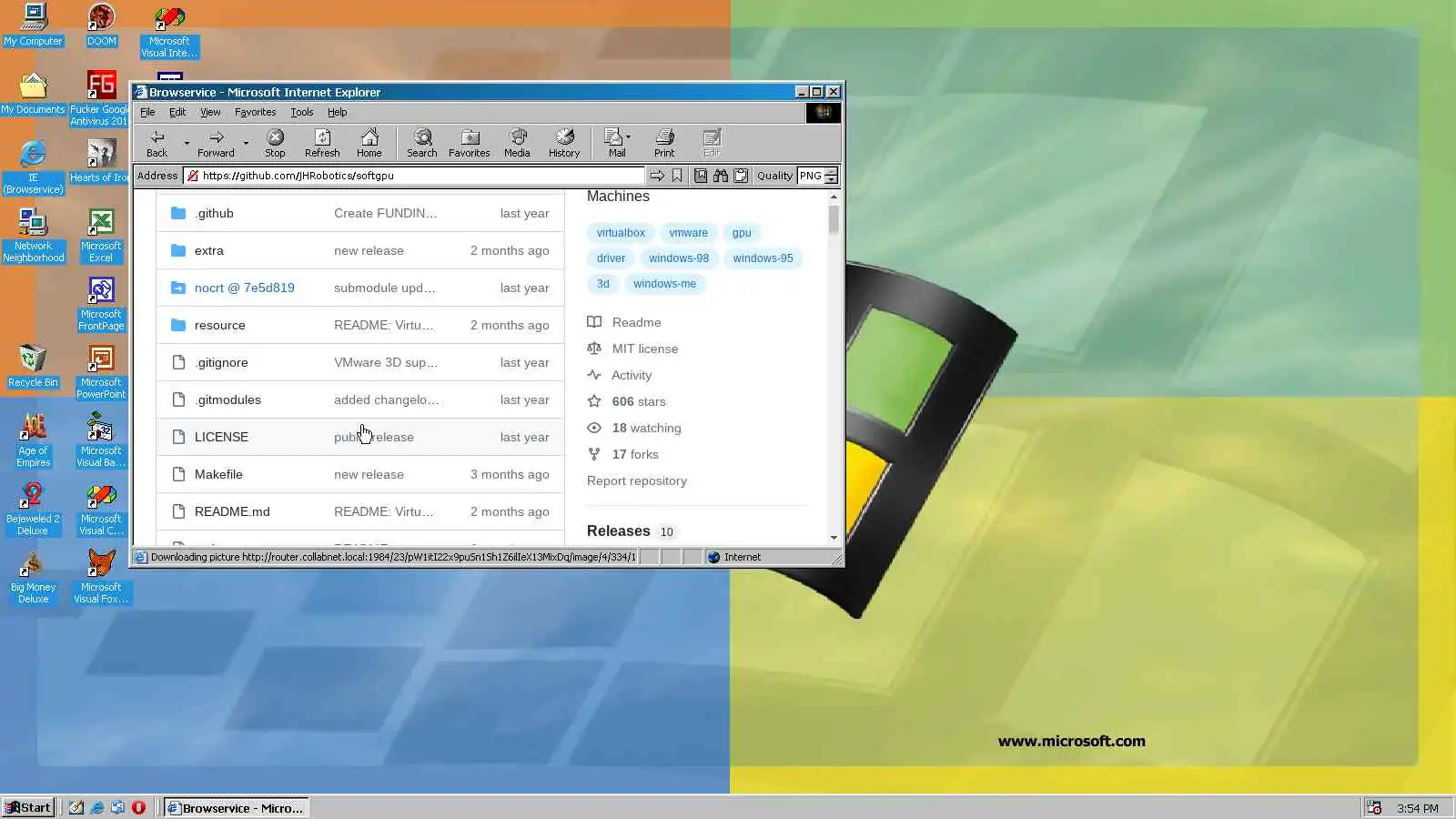The width and height of the screenshot is (1456, 819).
Task: Open the .gitignore file link
Action: (221, 362)
